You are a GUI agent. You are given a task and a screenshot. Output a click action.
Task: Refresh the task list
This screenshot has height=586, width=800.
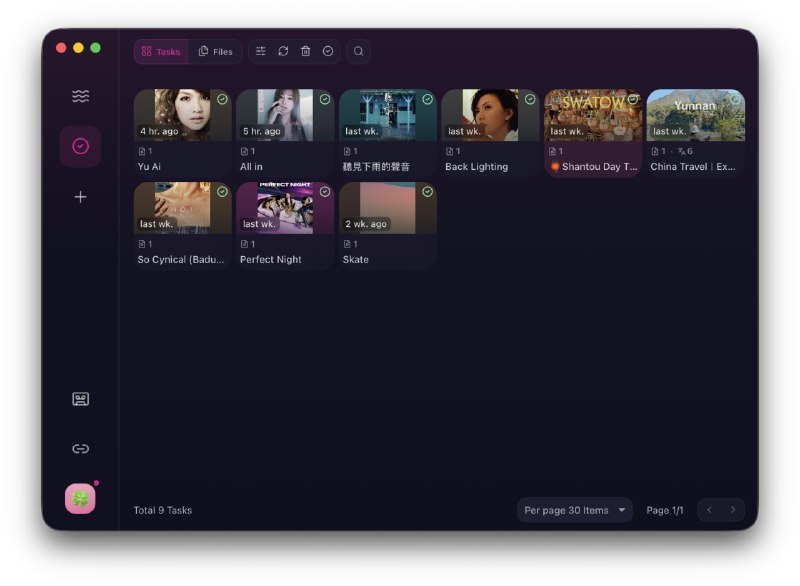(x=283, y=51)
